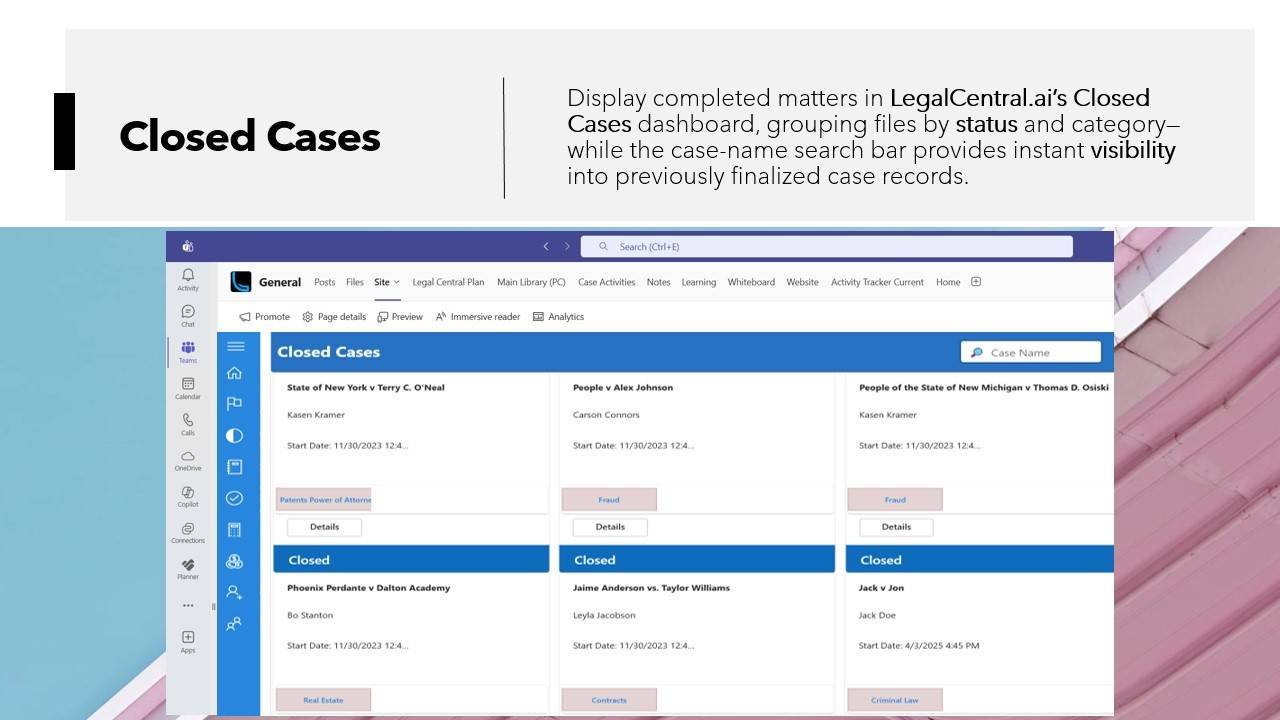The image size is (1280, 720).
Task: Click the hamburger menu in blue sidebar
Action: coord(235,346)
